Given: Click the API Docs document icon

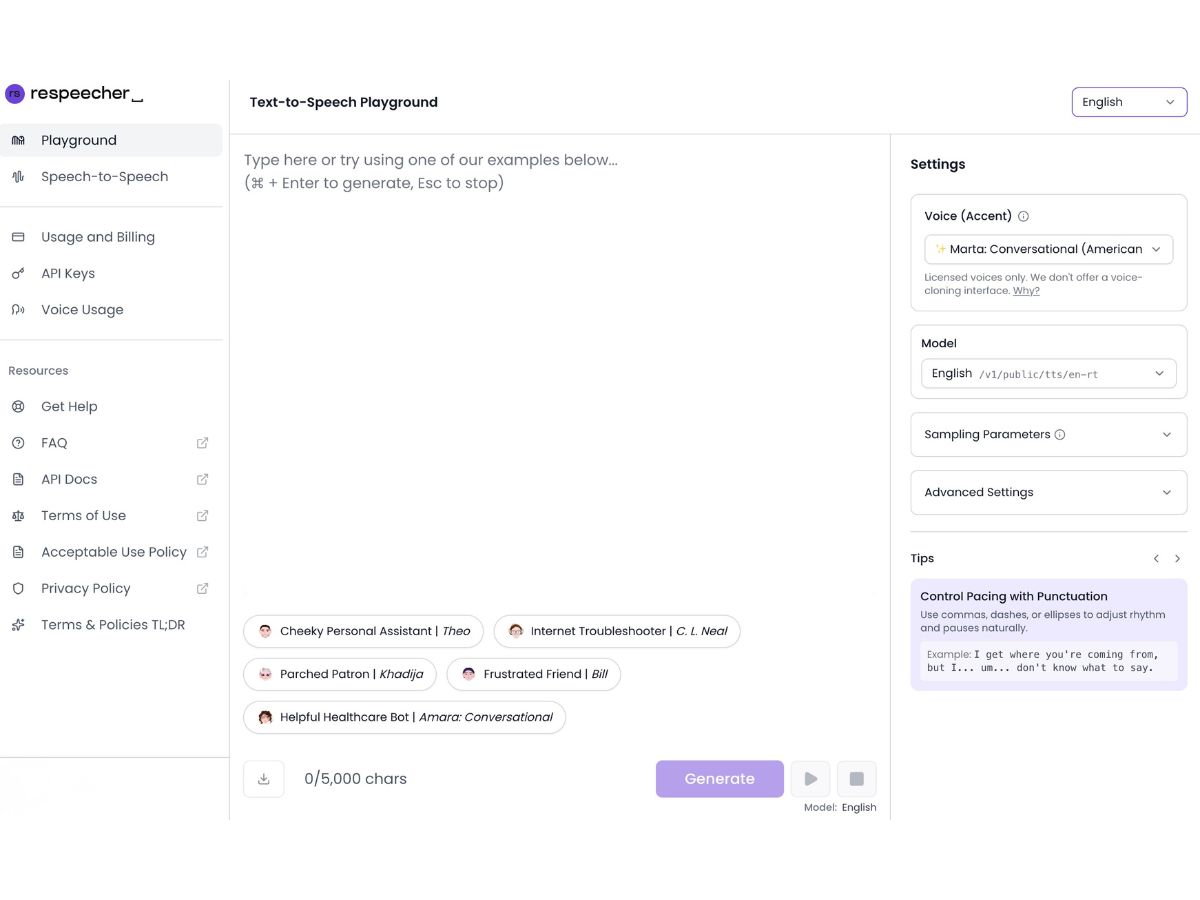Looking at the screenshot, I should tap(18, 479).
